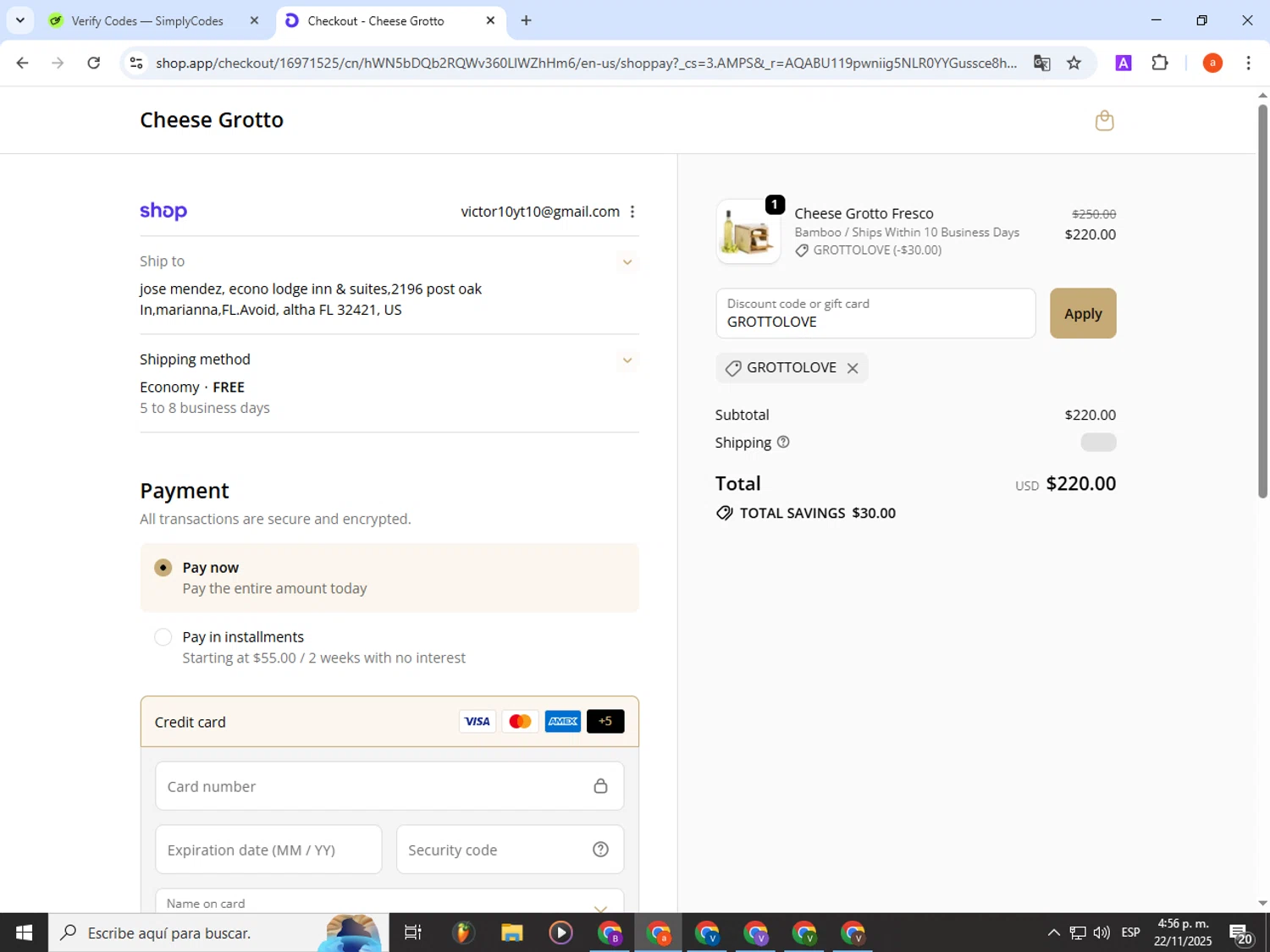Open the purple A browser extension

pyautogui.click(x=1124, y=63)
